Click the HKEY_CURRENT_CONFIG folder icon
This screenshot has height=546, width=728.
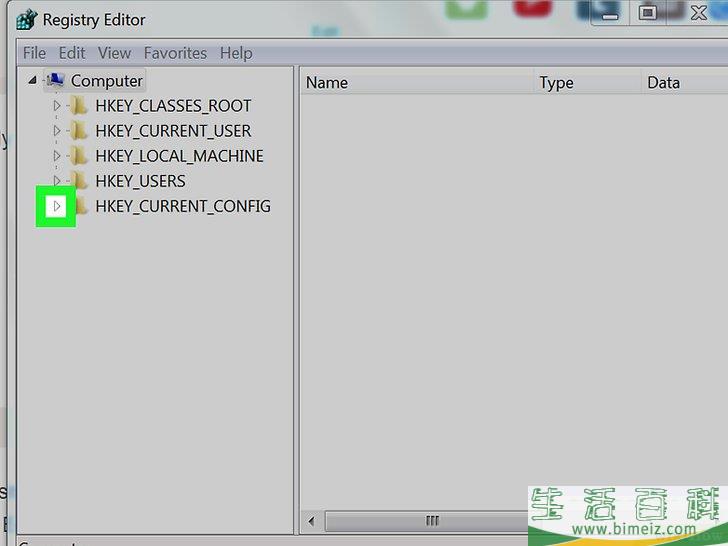tap(81, 206)
